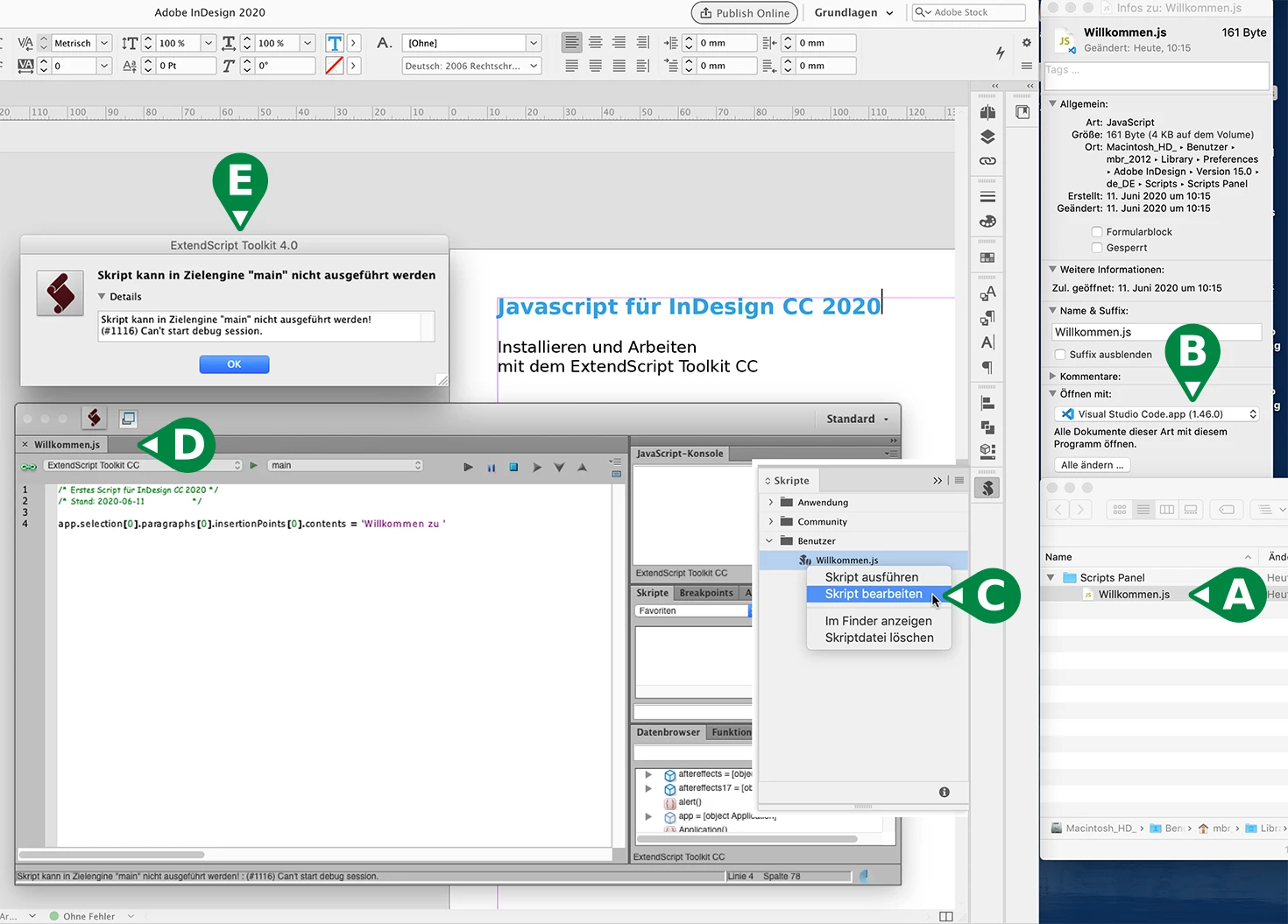Switch to the Funktion tab
Image resolution: width=1288 pixels, height=924 pixels.
coord(731,732)
